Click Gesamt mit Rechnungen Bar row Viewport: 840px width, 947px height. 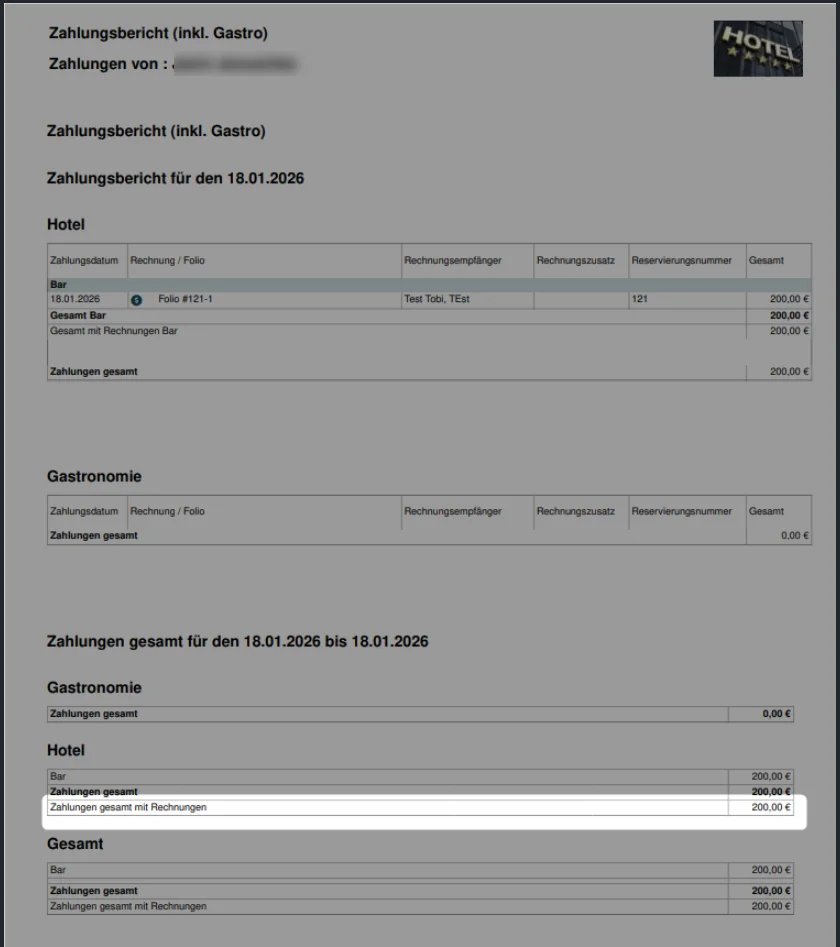point(429,331)
